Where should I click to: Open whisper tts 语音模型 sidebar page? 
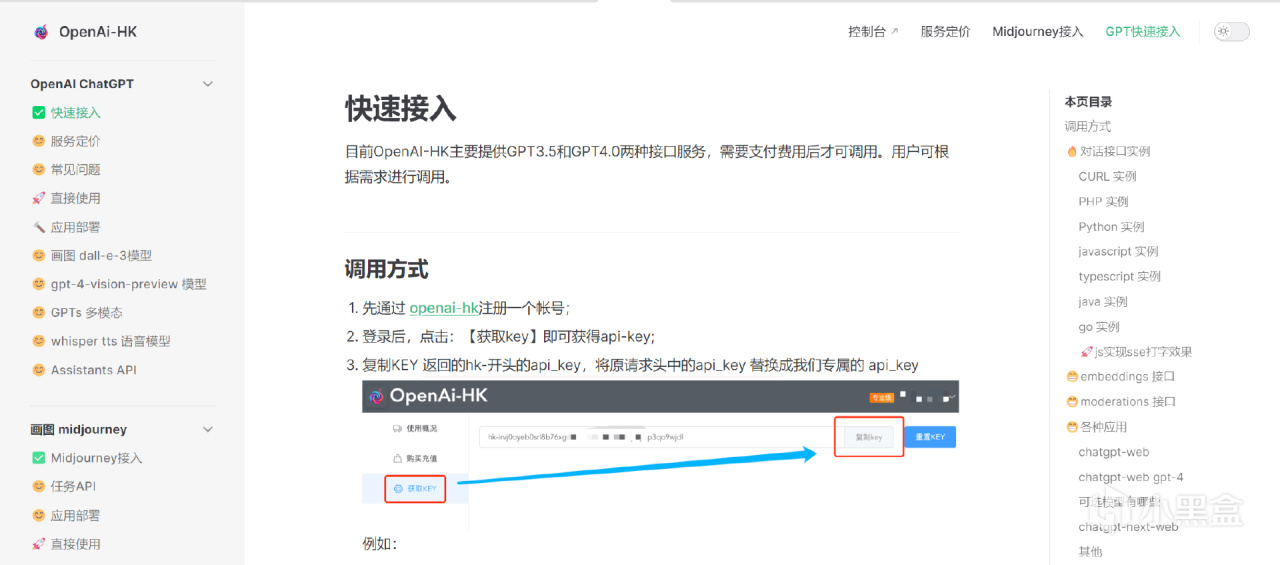[111, 341]
